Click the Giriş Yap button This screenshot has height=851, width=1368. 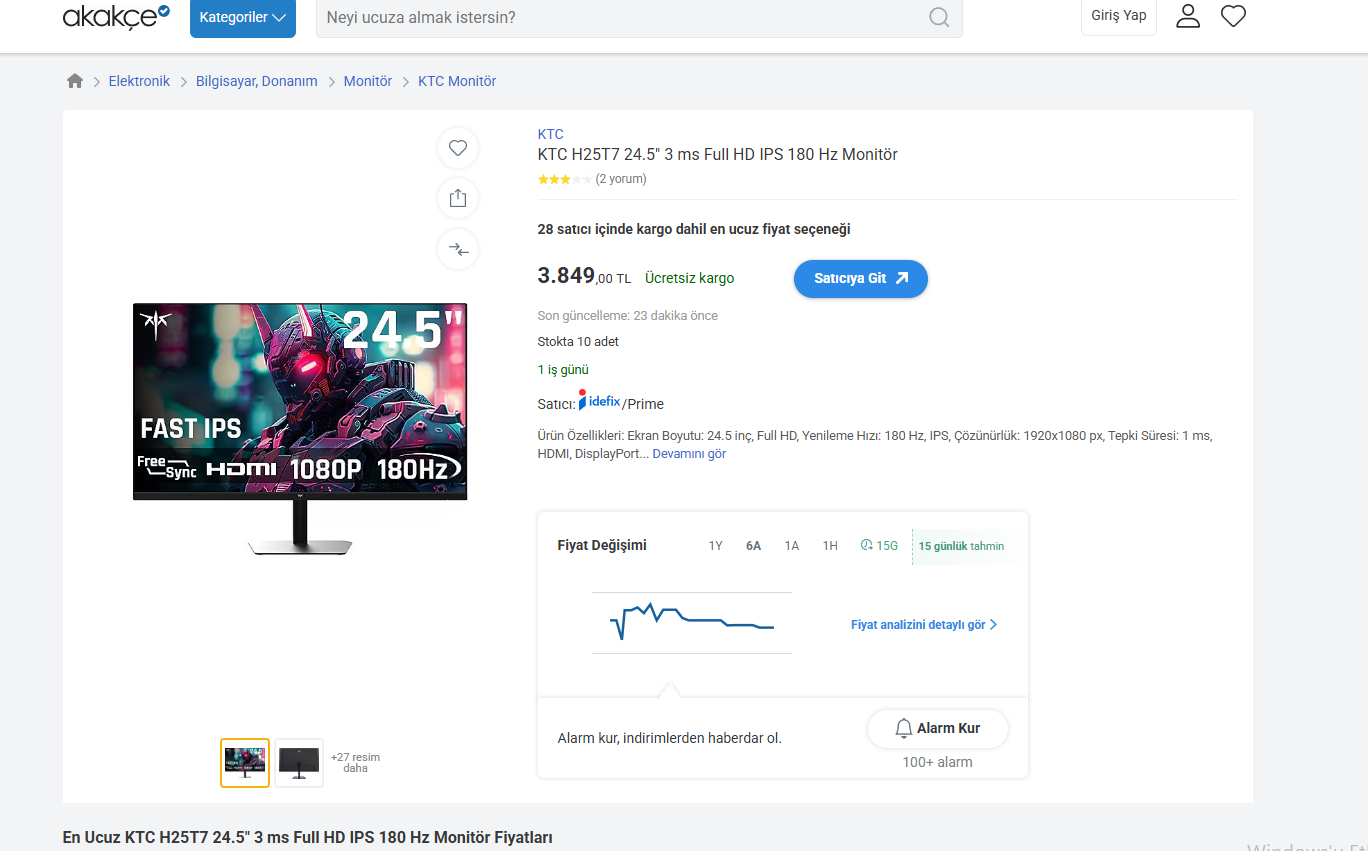1119,16
